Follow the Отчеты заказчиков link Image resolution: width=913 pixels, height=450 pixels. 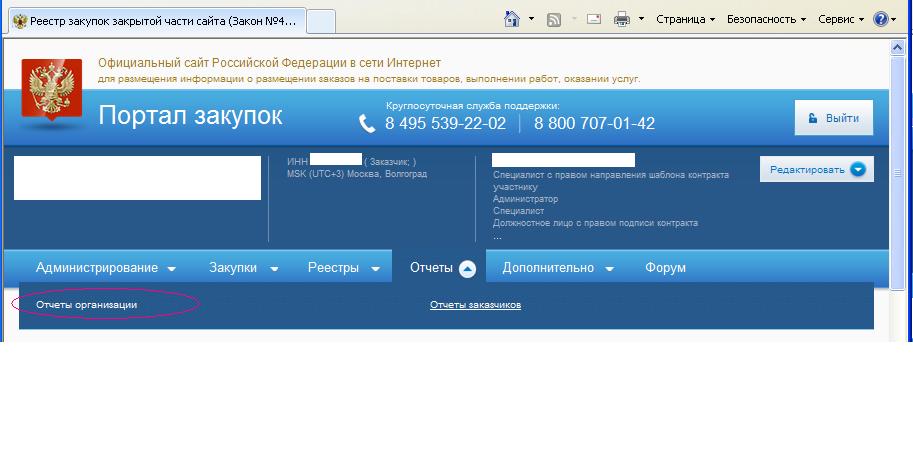click(475, 305)
